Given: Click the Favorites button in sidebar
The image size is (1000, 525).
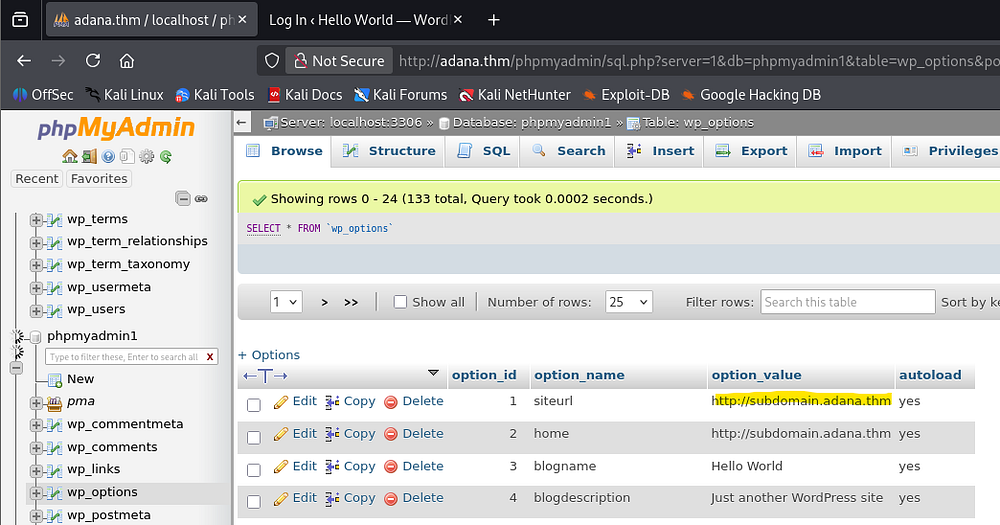Looking at the screenshot, I should [x=99, y=179].
